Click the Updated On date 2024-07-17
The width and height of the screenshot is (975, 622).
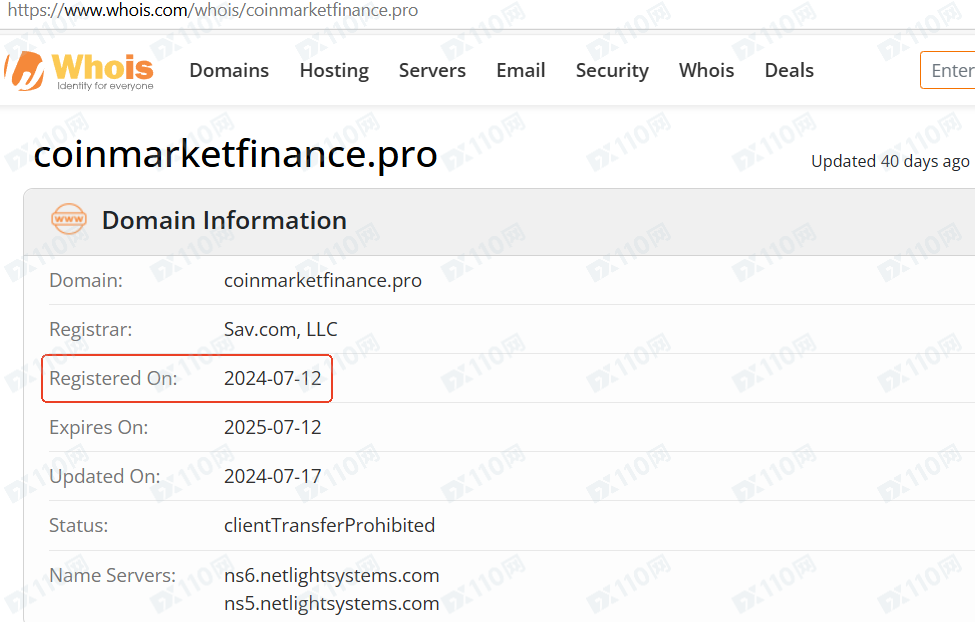pyautogui.click(x=272, y=476)
